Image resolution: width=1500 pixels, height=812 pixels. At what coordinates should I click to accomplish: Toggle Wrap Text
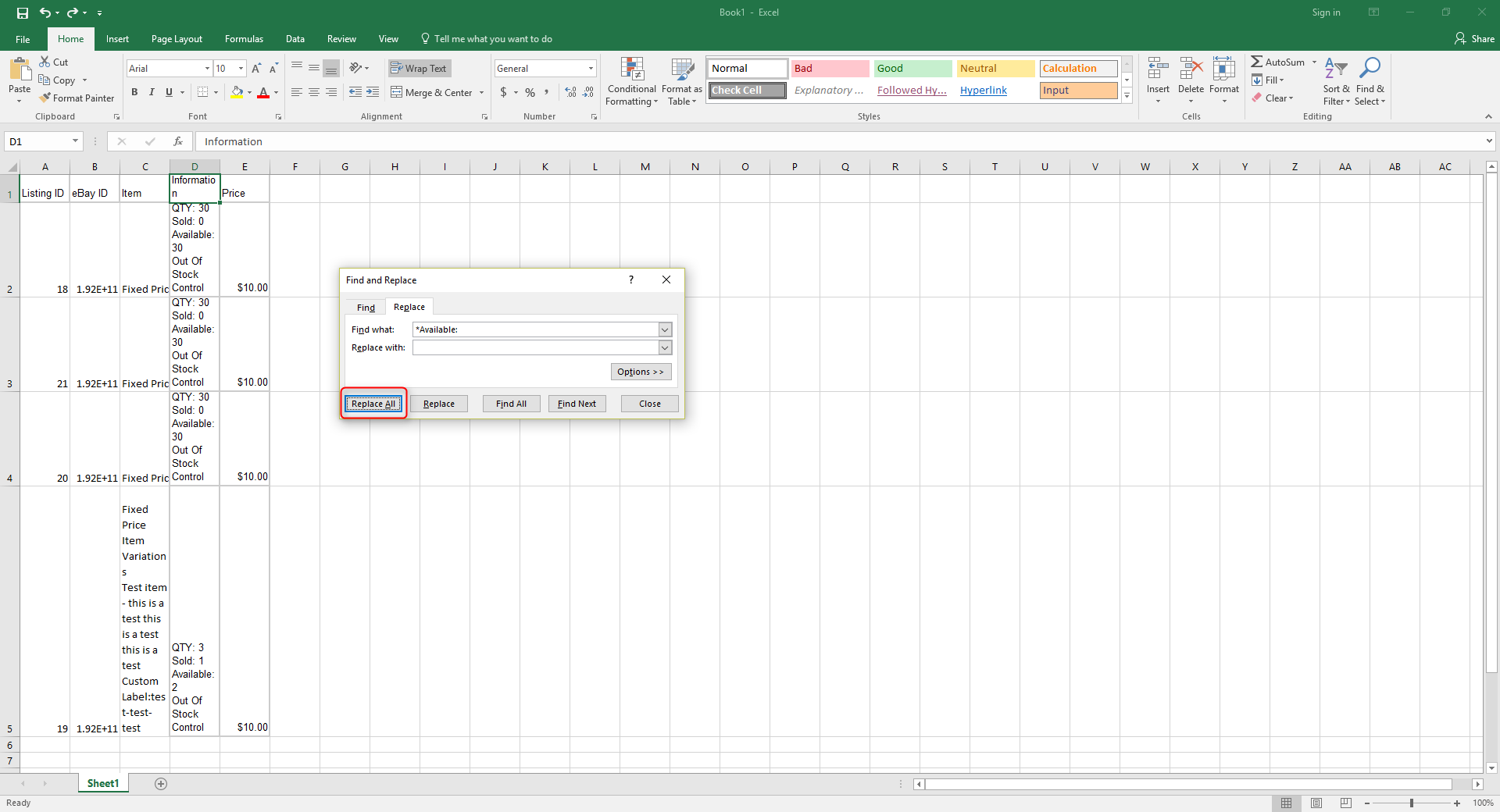pyautogui.click(x=420, y=69)
